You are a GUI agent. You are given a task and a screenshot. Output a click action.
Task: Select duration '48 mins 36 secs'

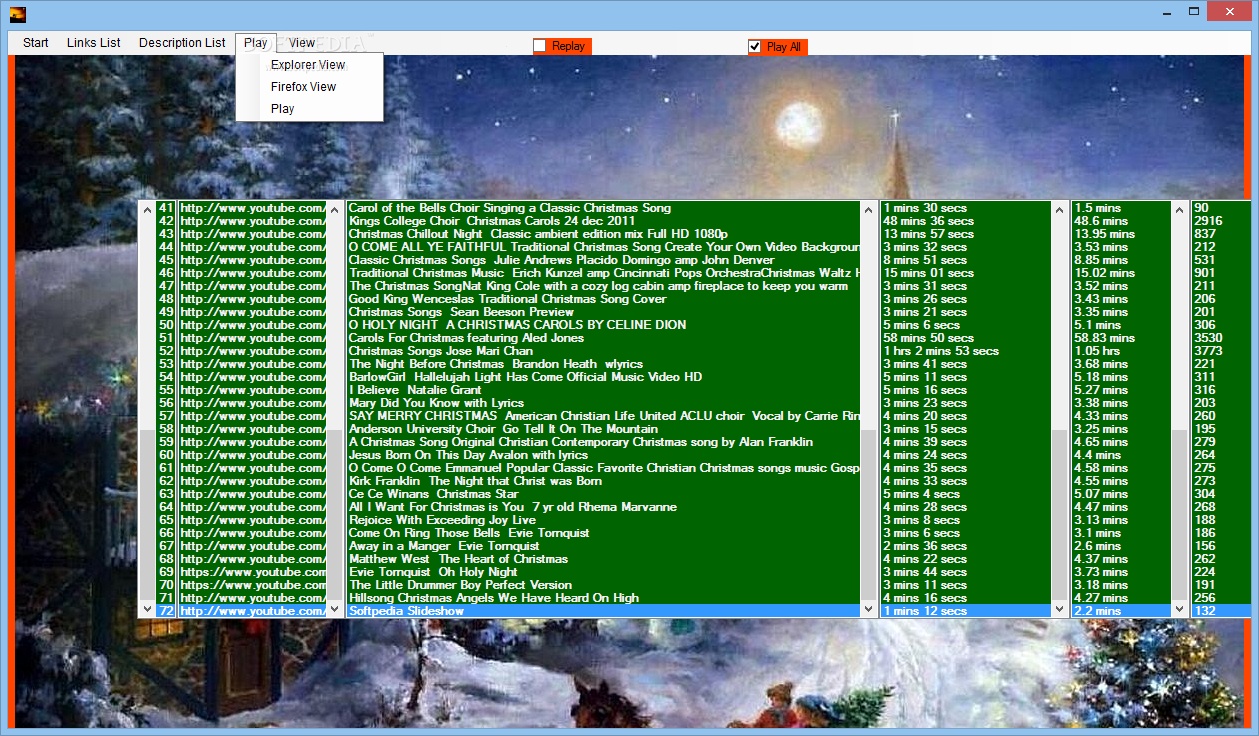point(966,221)
